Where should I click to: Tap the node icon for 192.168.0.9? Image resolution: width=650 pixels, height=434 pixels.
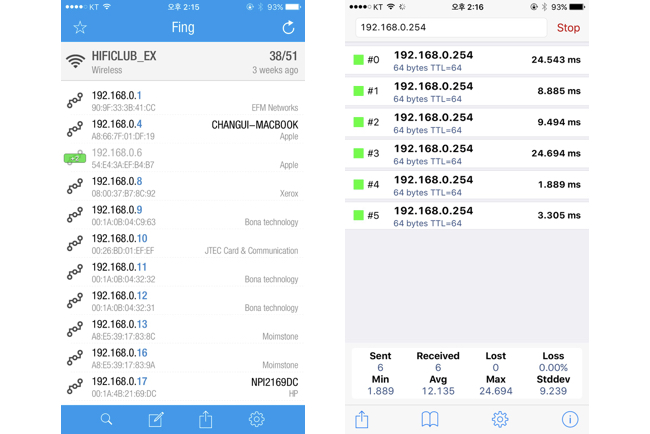coord(75,215)
